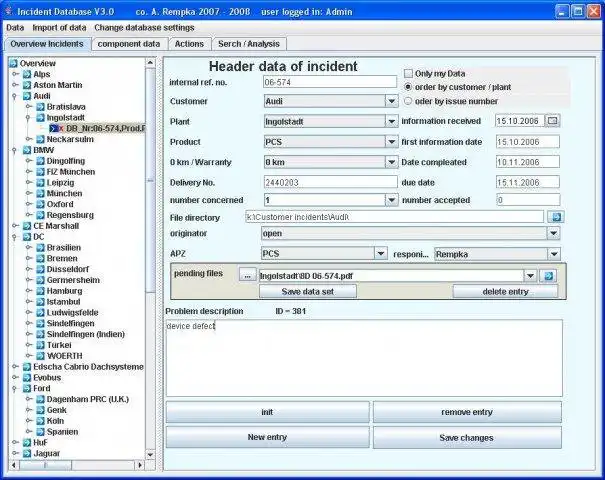Image resolution: width=605 pixels, height=480 pixels.
Task: Open the Customer dropdown
Action: tap(391, 101)
